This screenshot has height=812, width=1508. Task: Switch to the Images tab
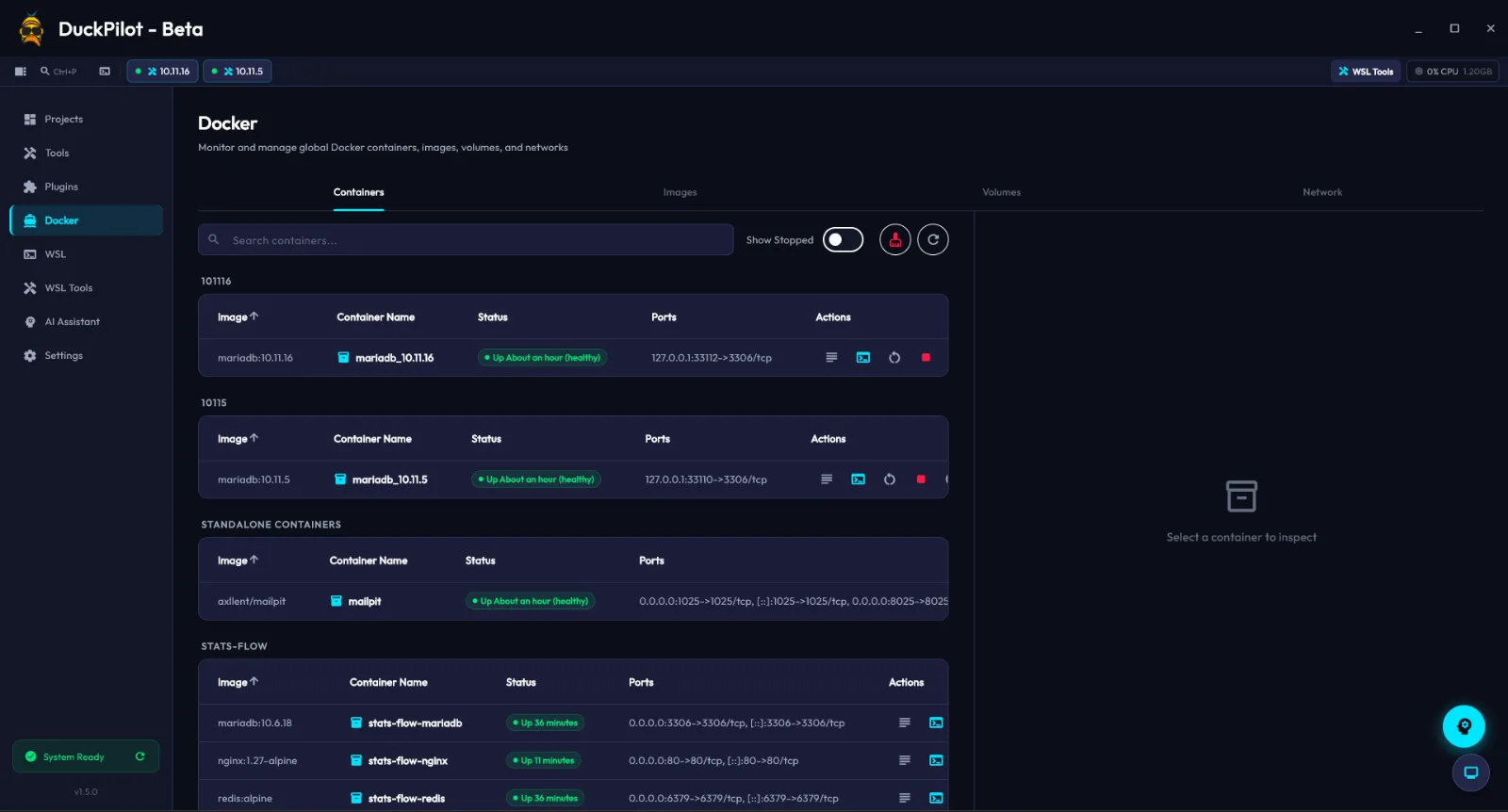click(680, 192)
